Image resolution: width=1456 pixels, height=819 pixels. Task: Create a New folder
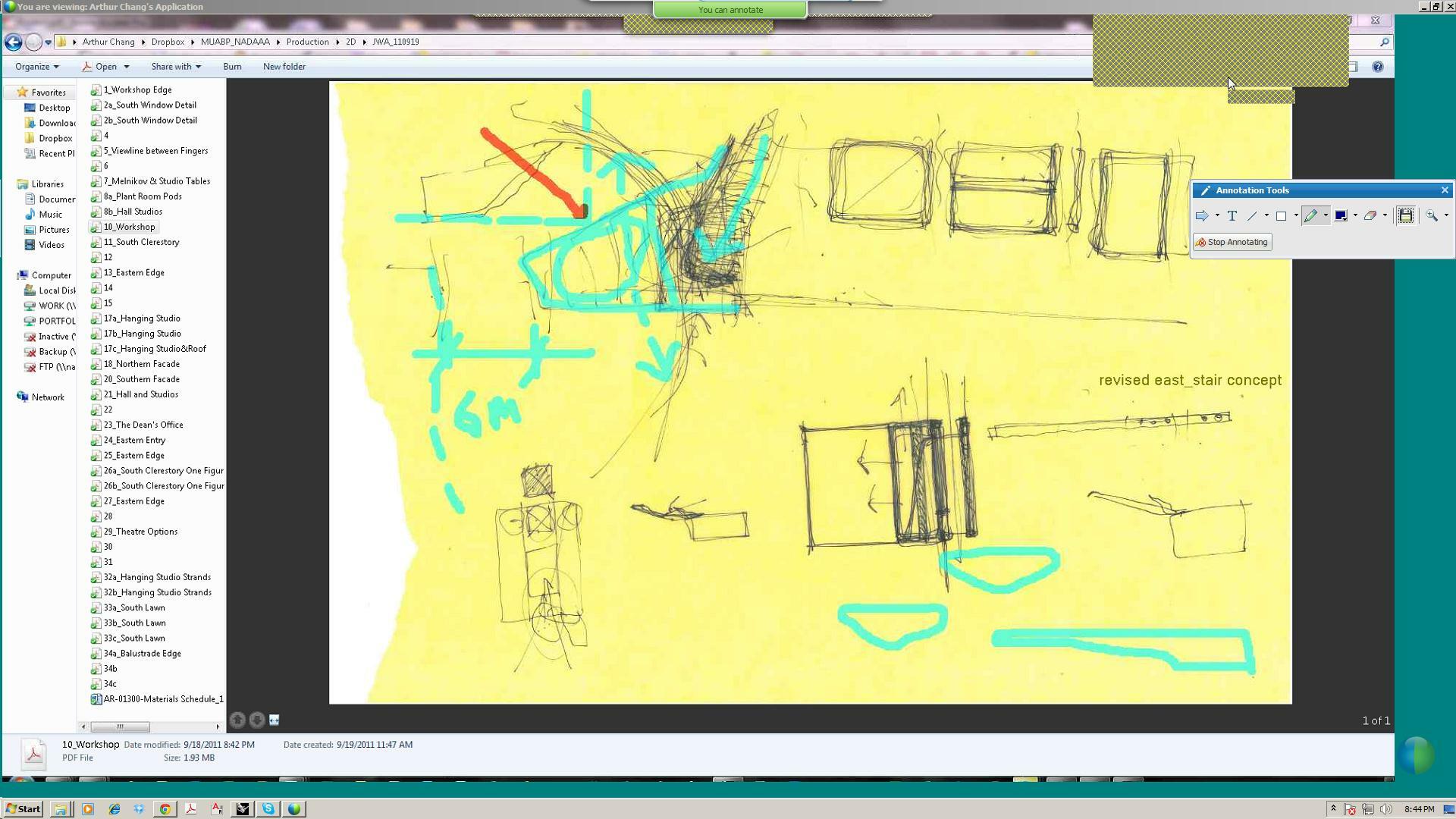coord(284,67)
